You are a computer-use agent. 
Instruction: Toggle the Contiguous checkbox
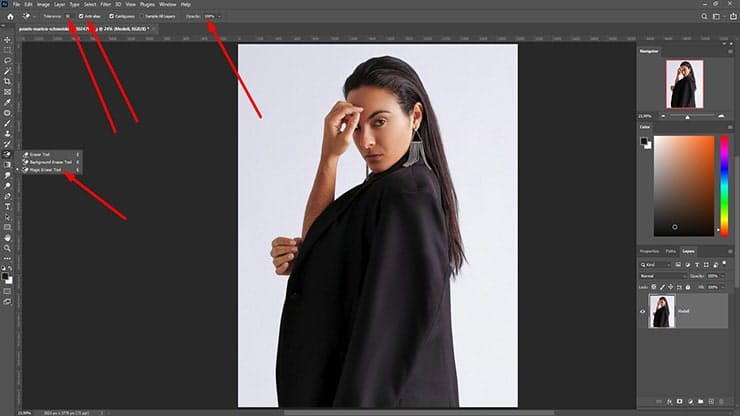coord(112,17)
